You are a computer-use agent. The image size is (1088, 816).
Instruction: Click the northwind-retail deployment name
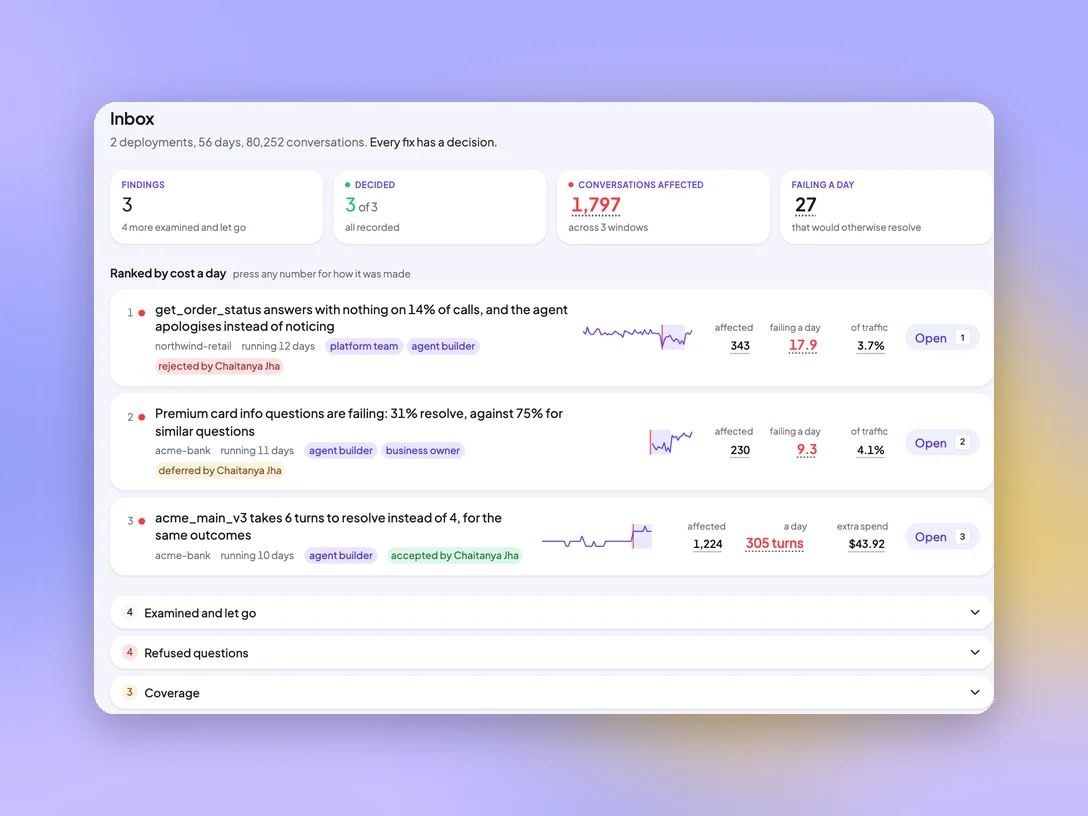[x=193, y=346]
